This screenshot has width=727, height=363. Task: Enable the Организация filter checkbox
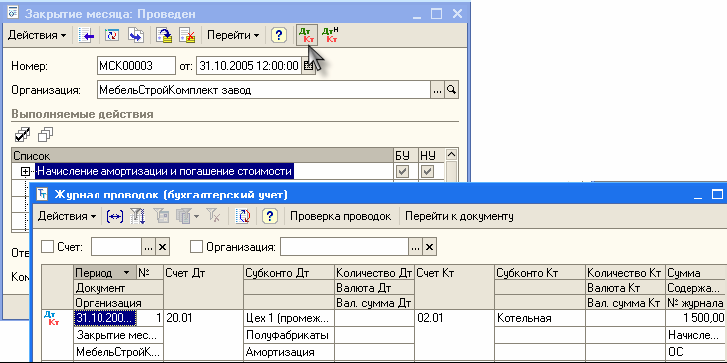coord(197,247)
